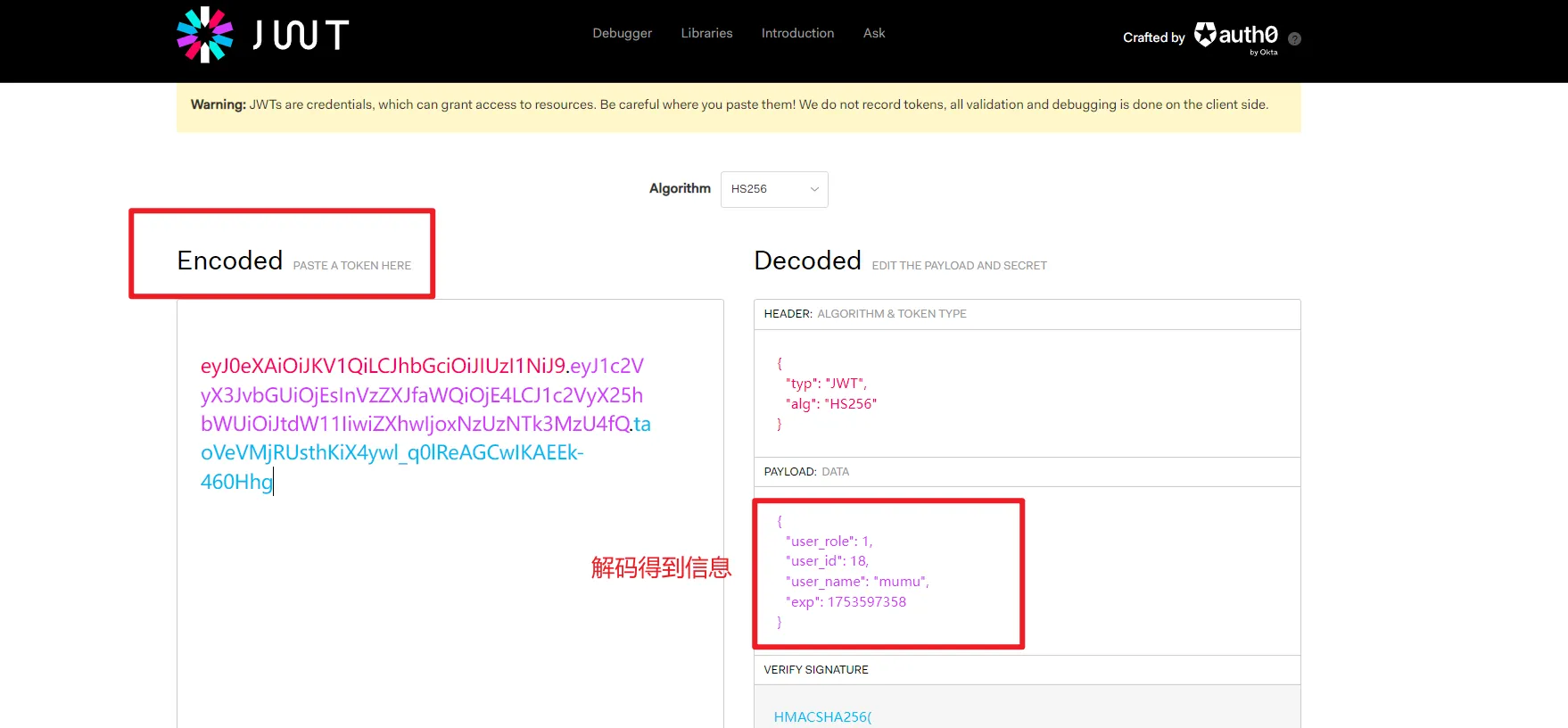The width and height of the screenshot is (1568, 728).
Task: Click the Ask link in navigation
Action: [x=874, y=33]
